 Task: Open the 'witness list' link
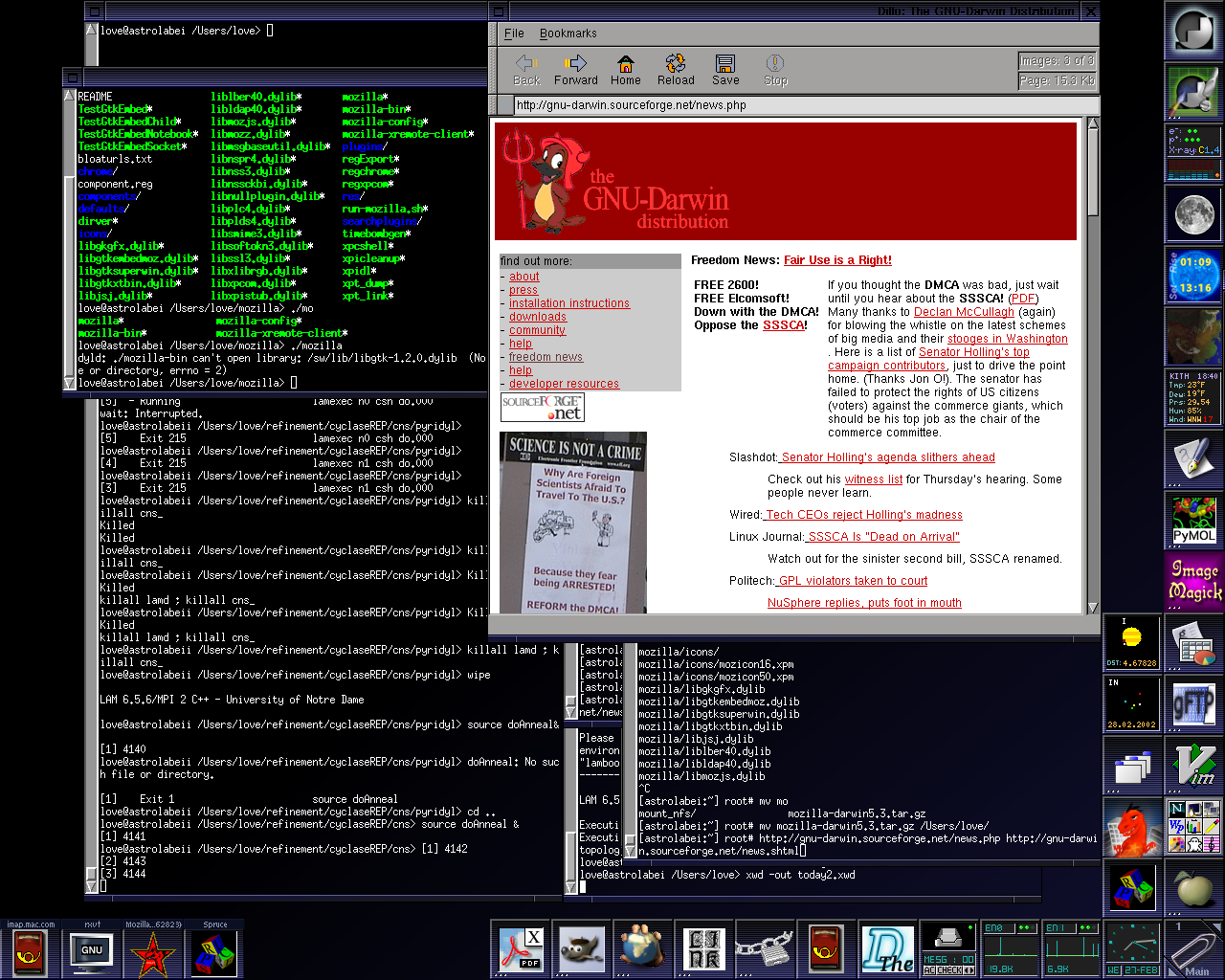pos(874,479)
